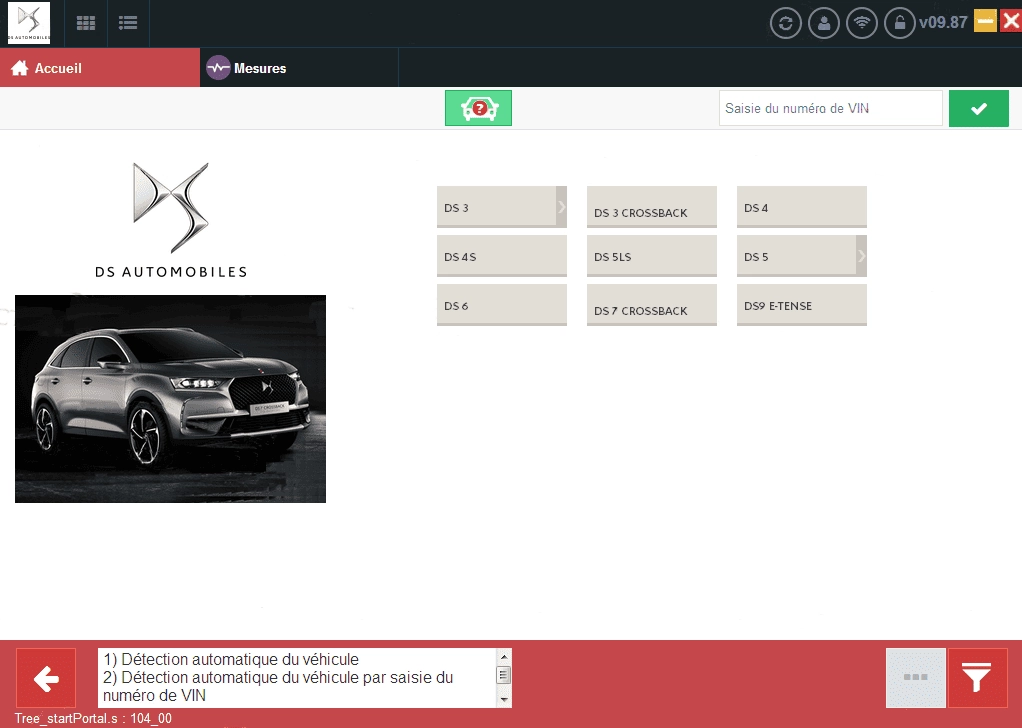Click the three-dots more options button
The height and width of the screenshot is (728, 1022).
[916, 678]
